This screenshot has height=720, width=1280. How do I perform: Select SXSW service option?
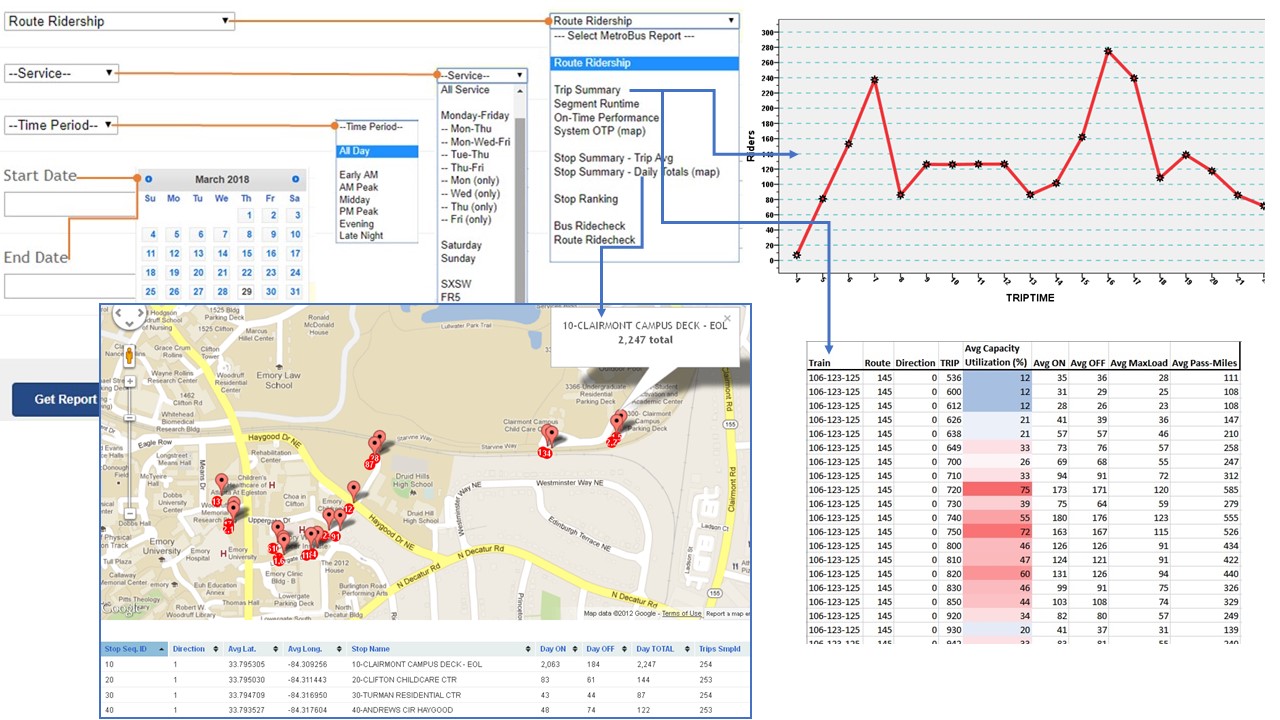coord(457,284)
